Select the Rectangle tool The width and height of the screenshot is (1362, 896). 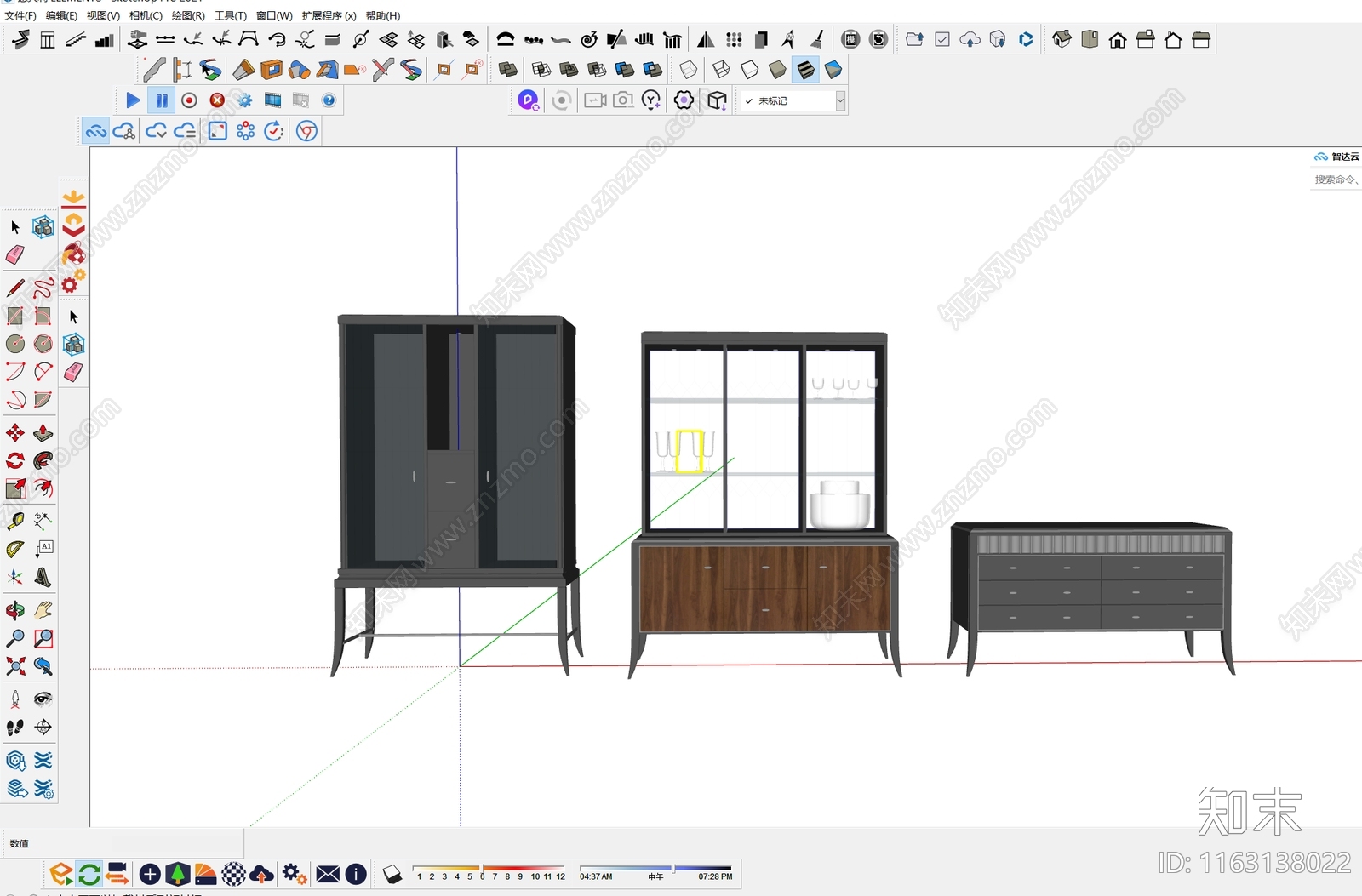(x=14, y=316)
